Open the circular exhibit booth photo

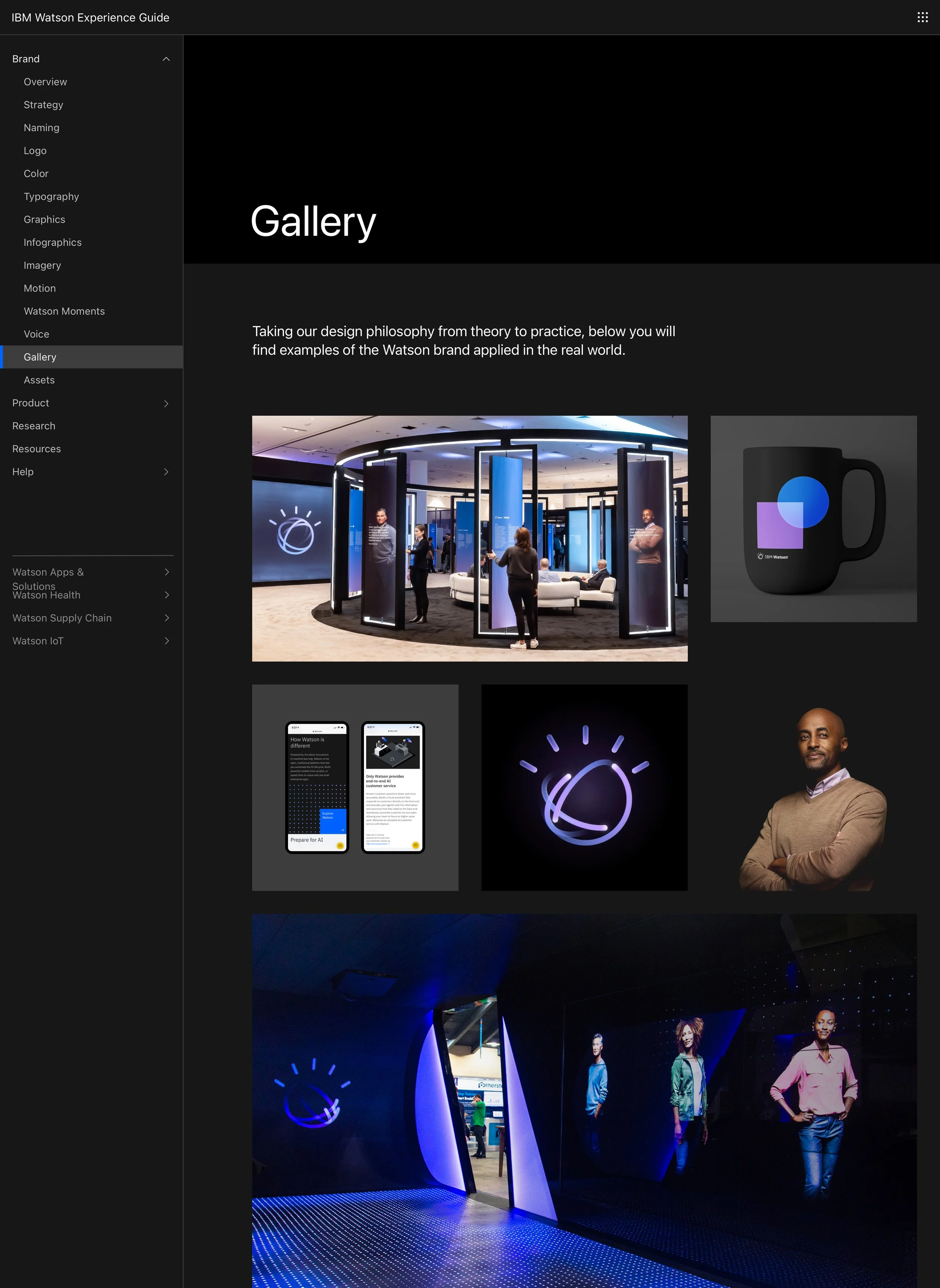(469, 538)
